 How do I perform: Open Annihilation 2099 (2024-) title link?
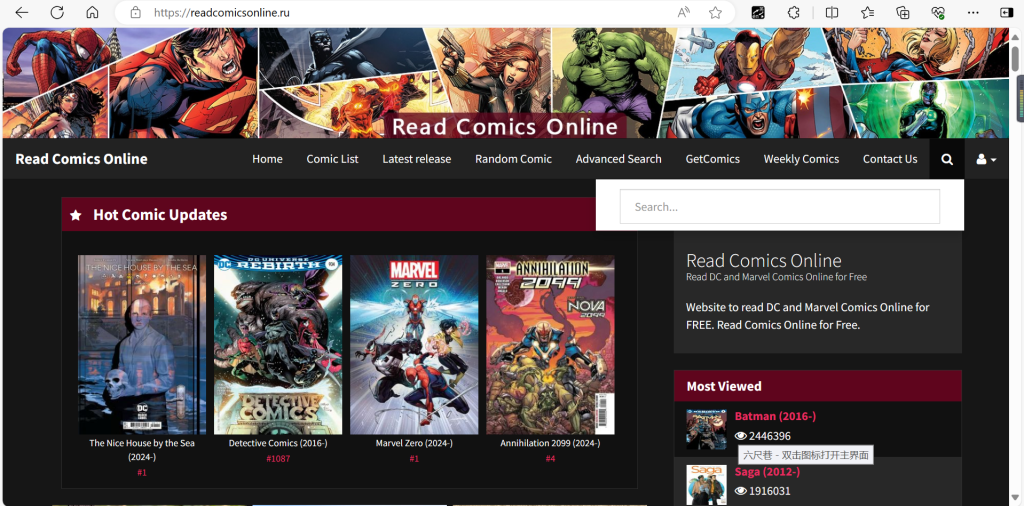(550, 443)
